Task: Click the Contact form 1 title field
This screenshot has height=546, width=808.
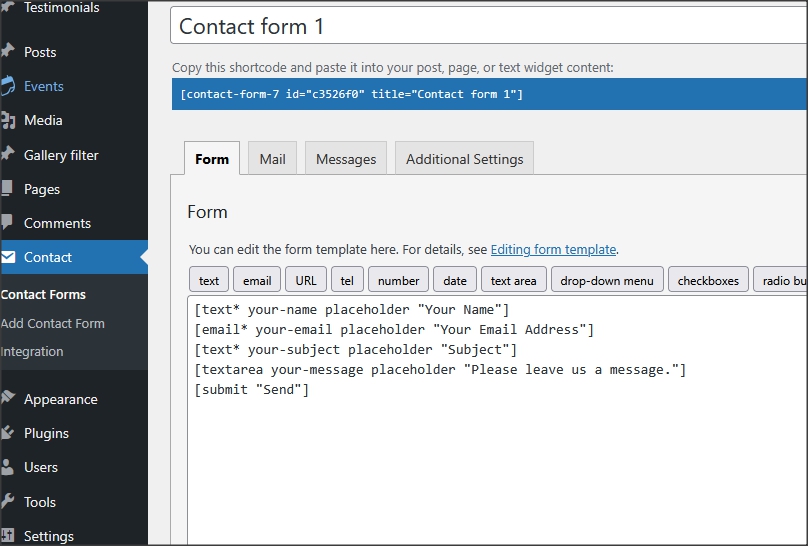Action: pos(488,26)
